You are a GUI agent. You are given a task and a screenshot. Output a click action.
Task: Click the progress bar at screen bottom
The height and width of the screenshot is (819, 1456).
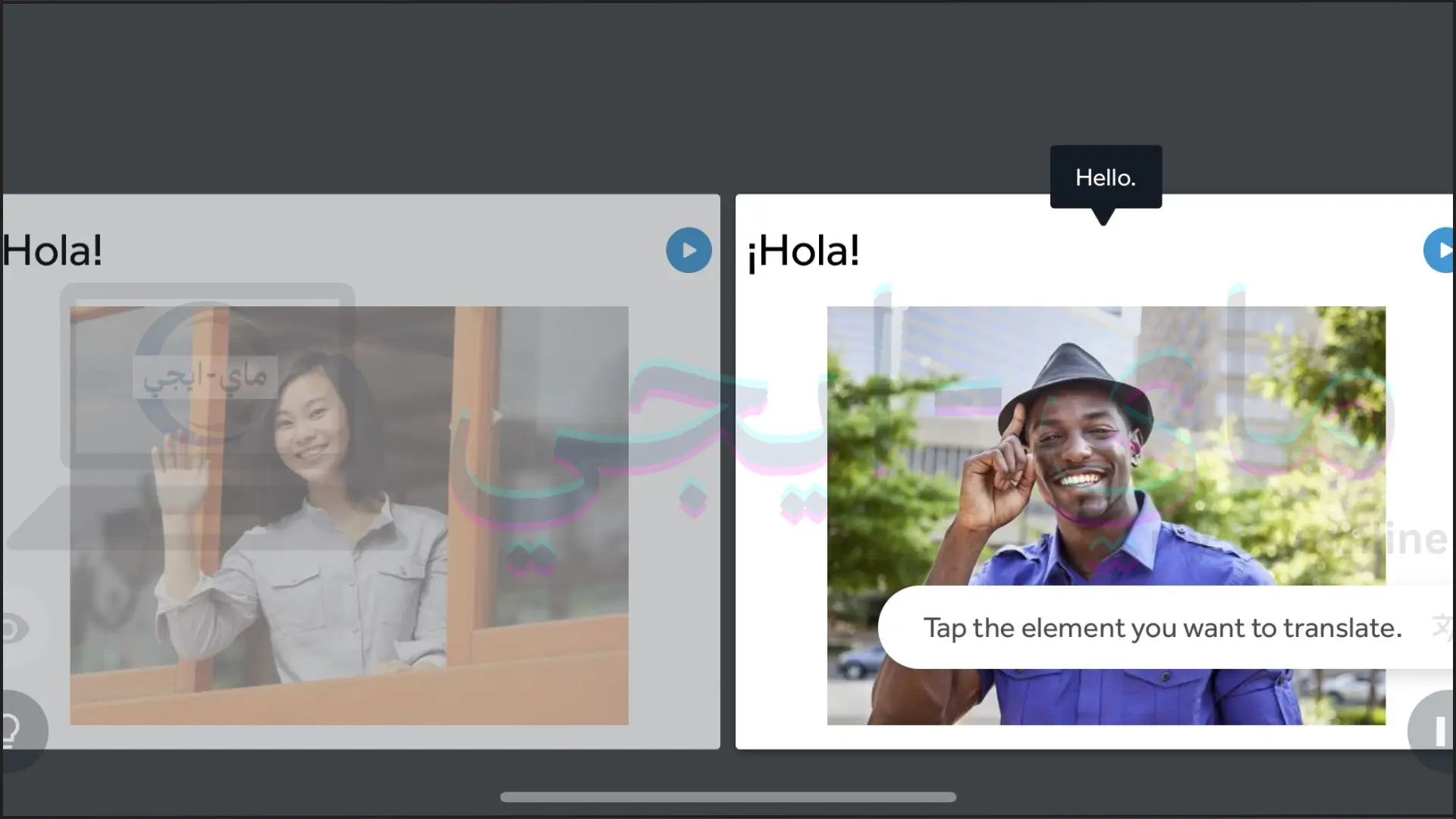point(728,797)
